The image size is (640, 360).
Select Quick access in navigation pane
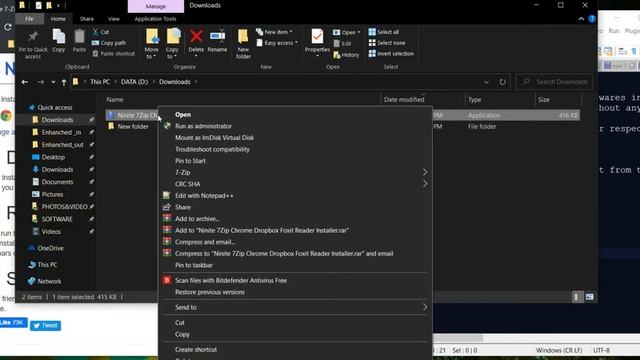[55, 107]
